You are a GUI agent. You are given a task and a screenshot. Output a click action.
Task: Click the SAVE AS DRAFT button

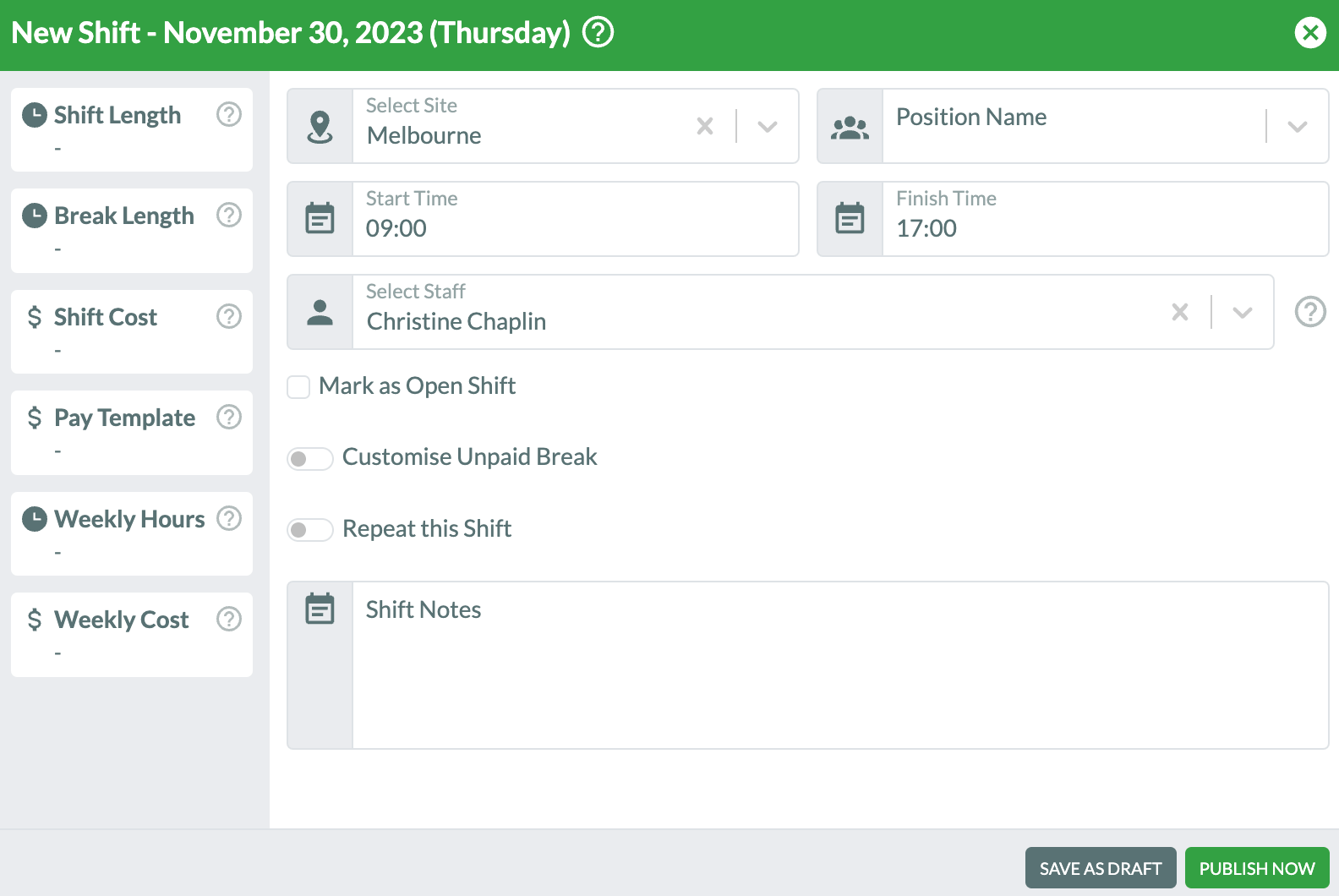(1100, 868)
